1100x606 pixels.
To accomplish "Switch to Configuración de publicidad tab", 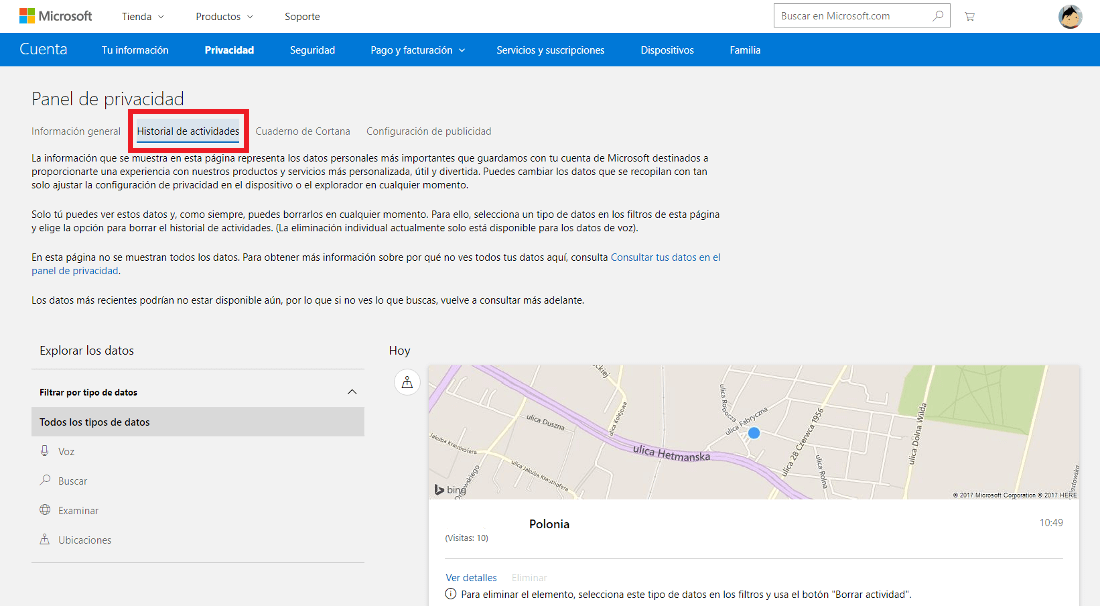I will (x=429, y=131).
